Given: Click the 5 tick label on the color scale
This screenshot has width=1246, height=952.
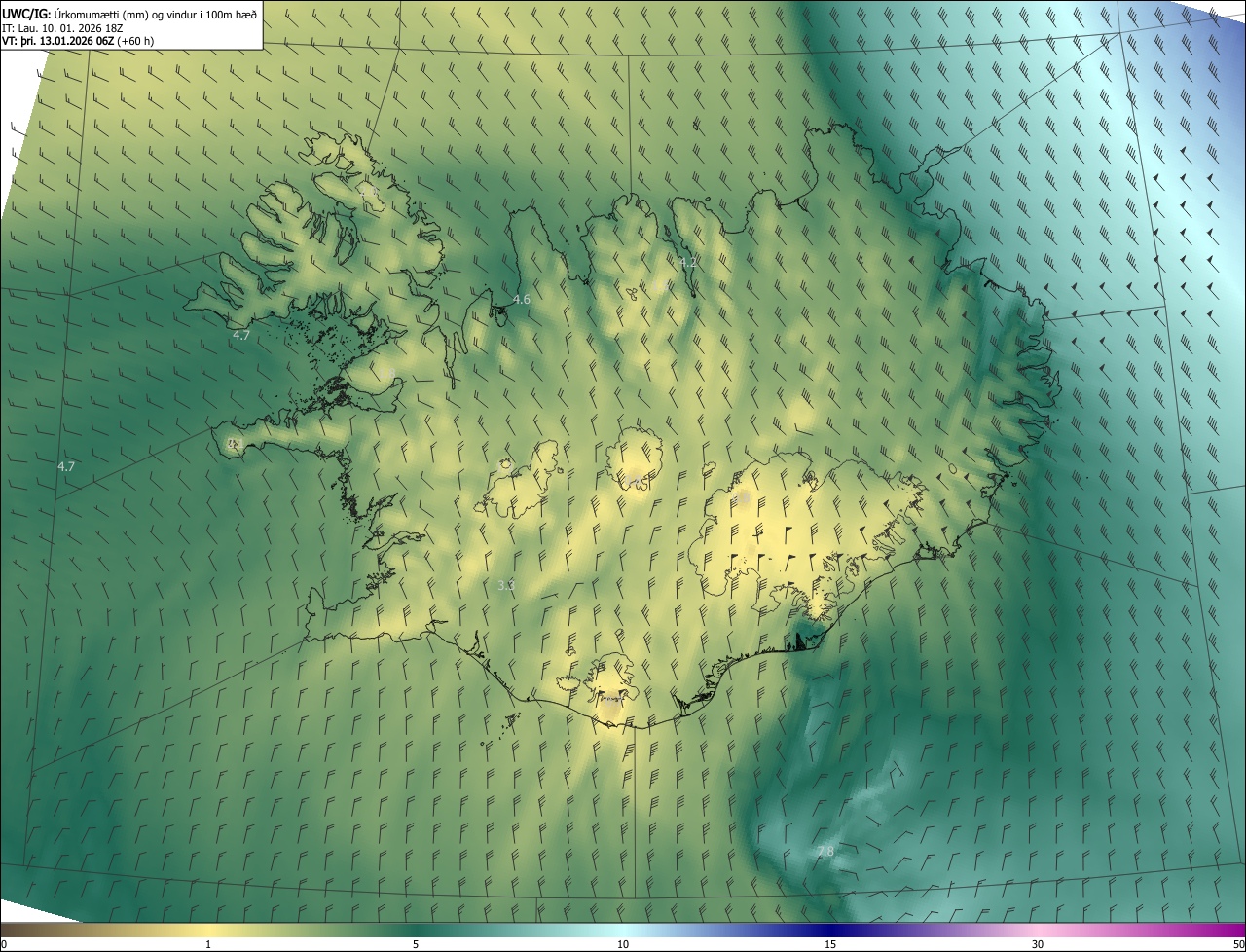Looking at the screenshot, I should click(416, 944).
